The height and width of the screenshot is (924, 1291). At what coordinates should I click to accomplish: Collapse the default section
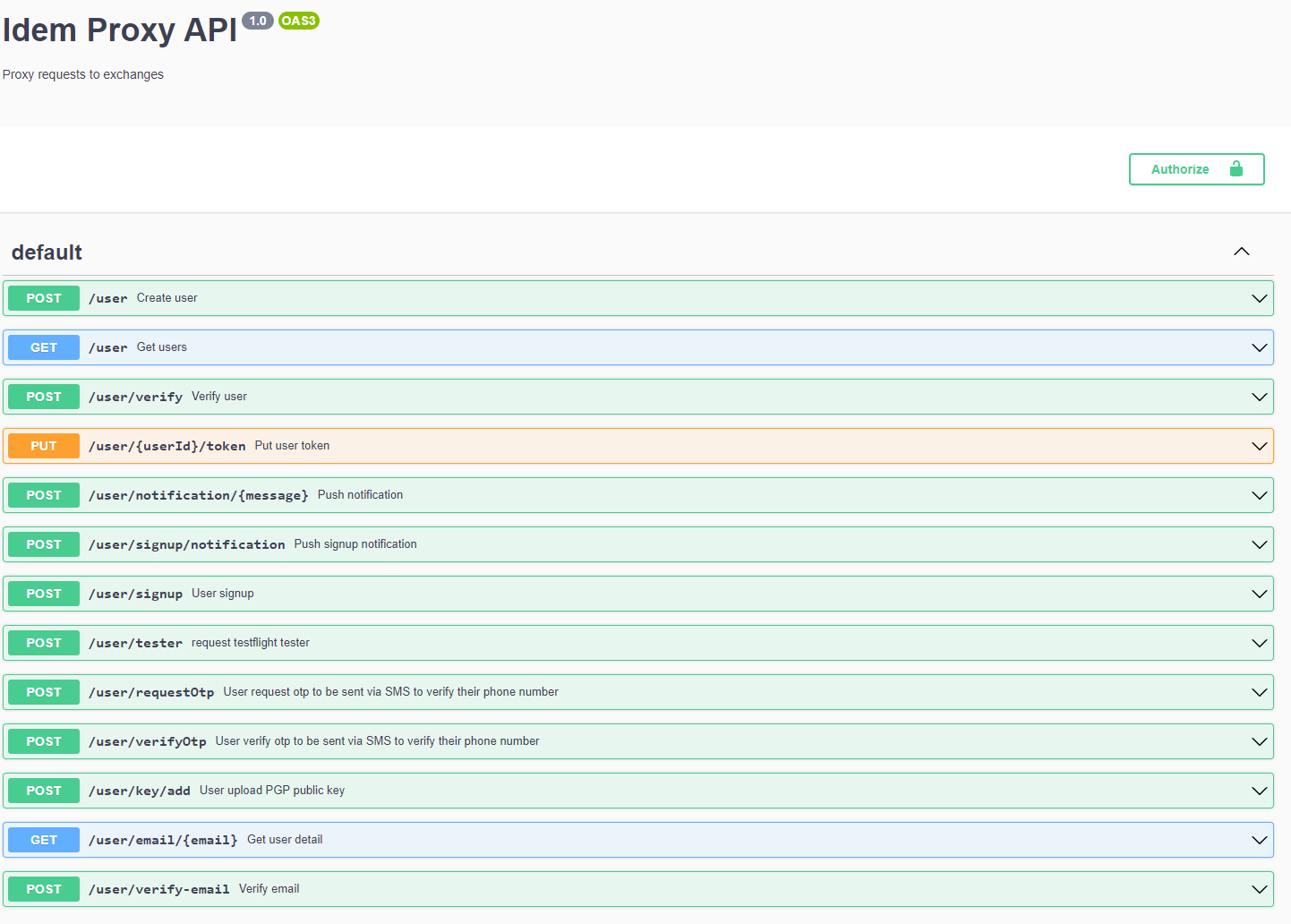(1242, 252)
